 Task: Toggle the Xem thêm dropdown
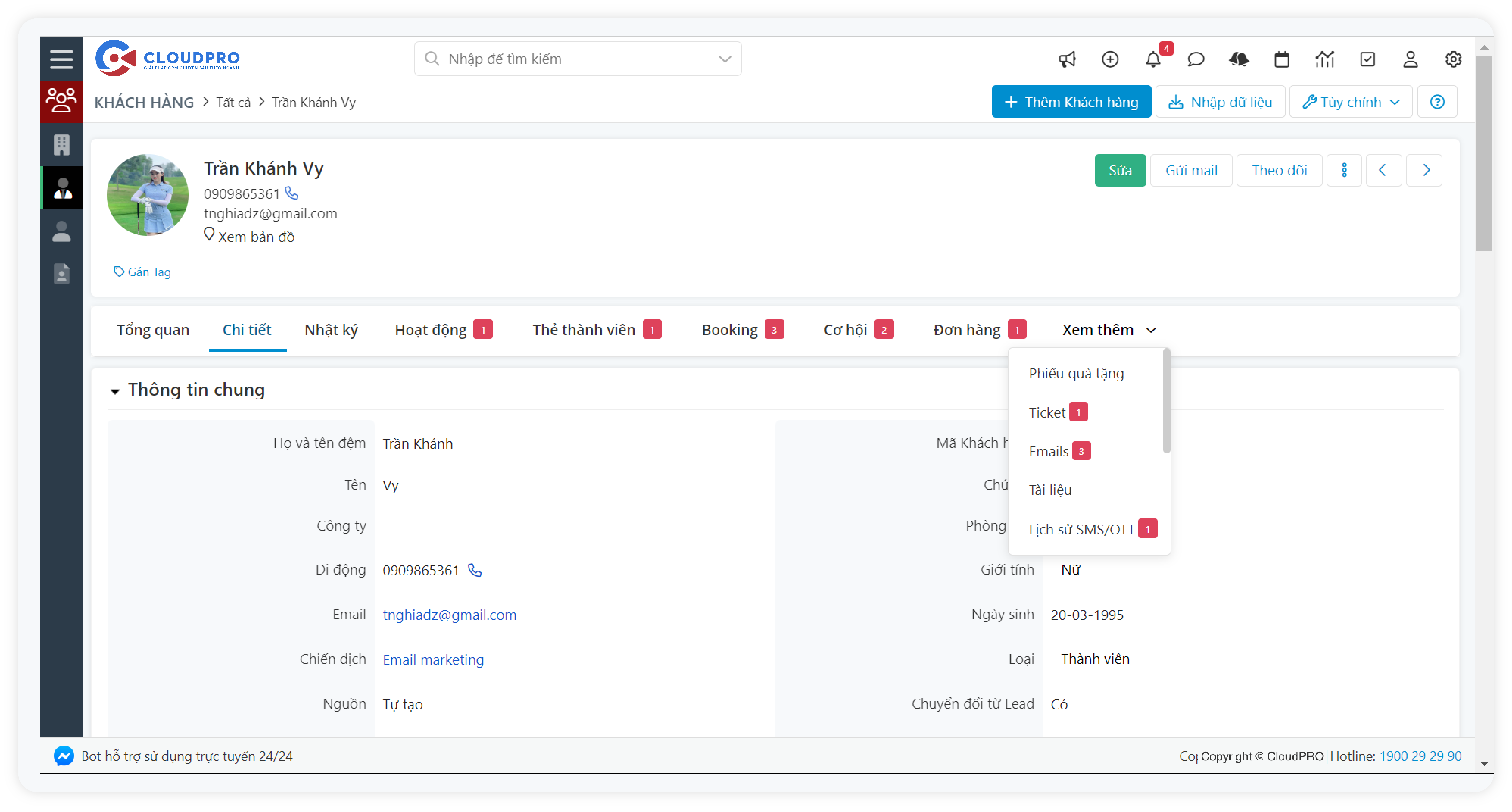1108,330
